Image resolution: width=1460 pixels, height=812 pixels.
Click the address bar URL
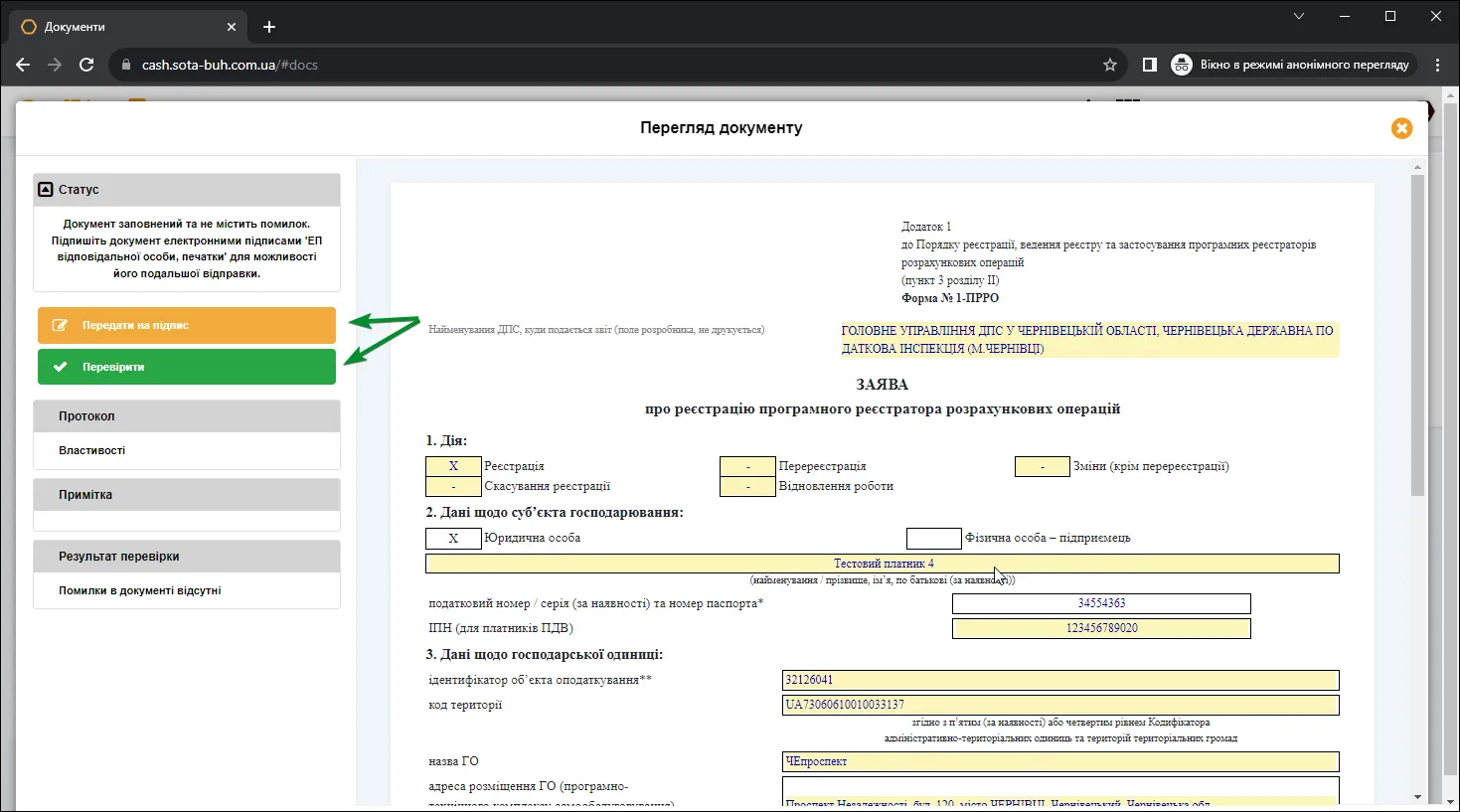tap(230, 65)
